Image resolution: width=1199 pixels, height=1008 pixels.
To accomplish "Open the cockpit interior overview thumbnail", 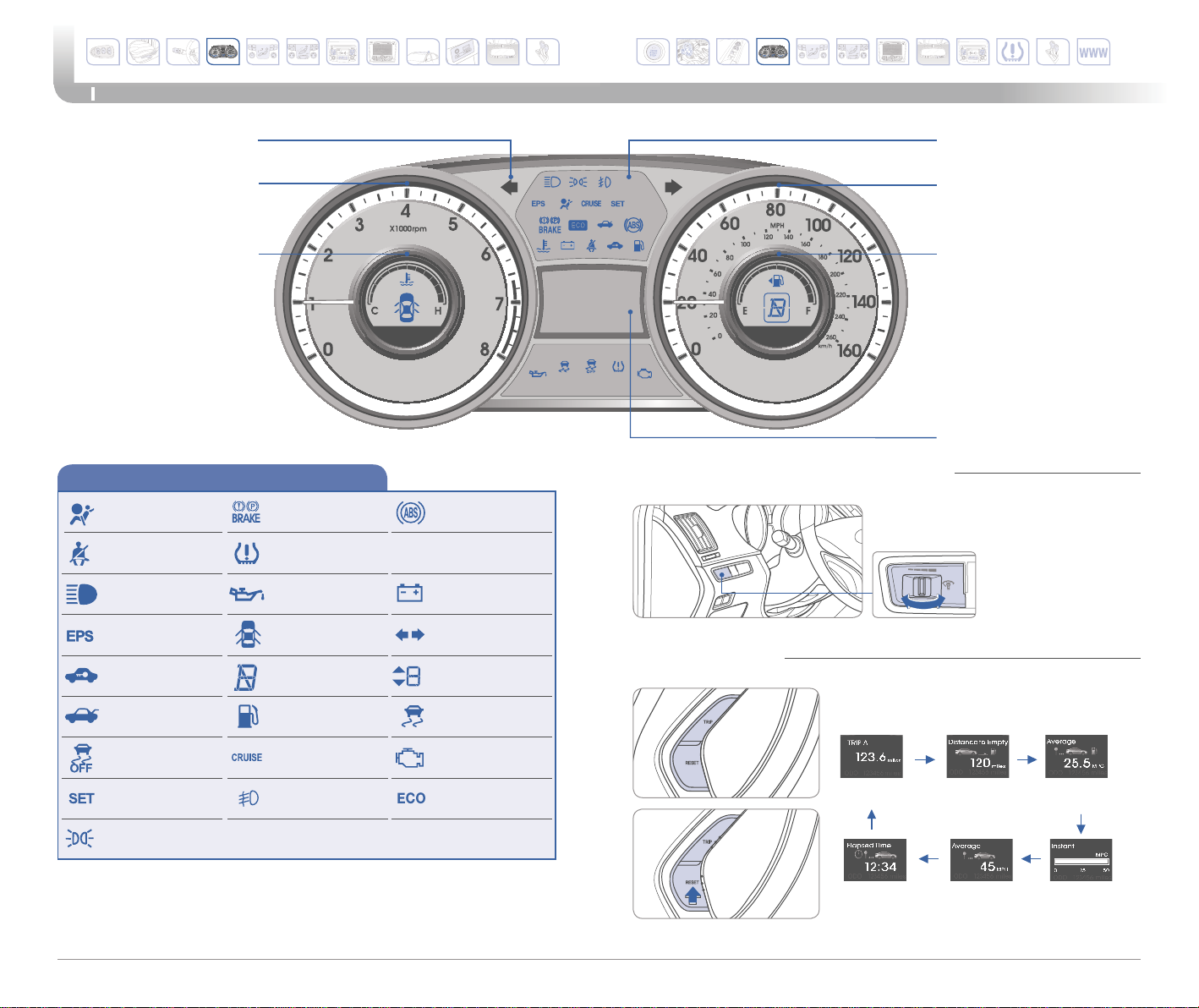I will click(x=693, y=52).
